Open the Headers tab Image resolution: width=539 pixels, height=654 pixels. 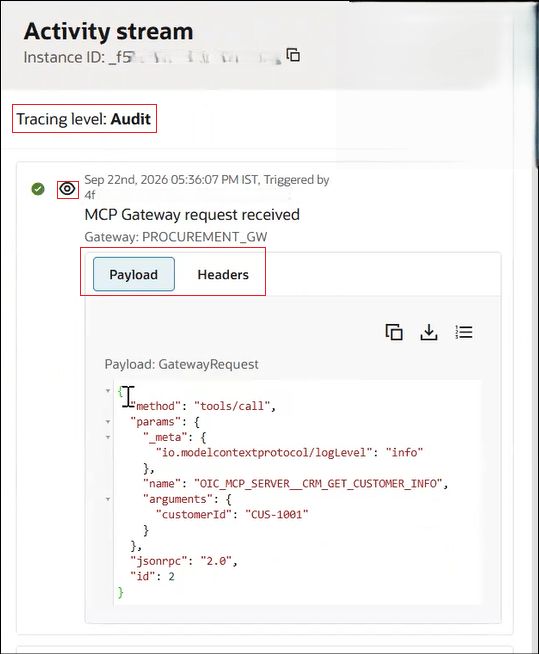pyautogui.click(x=223, y=274)
